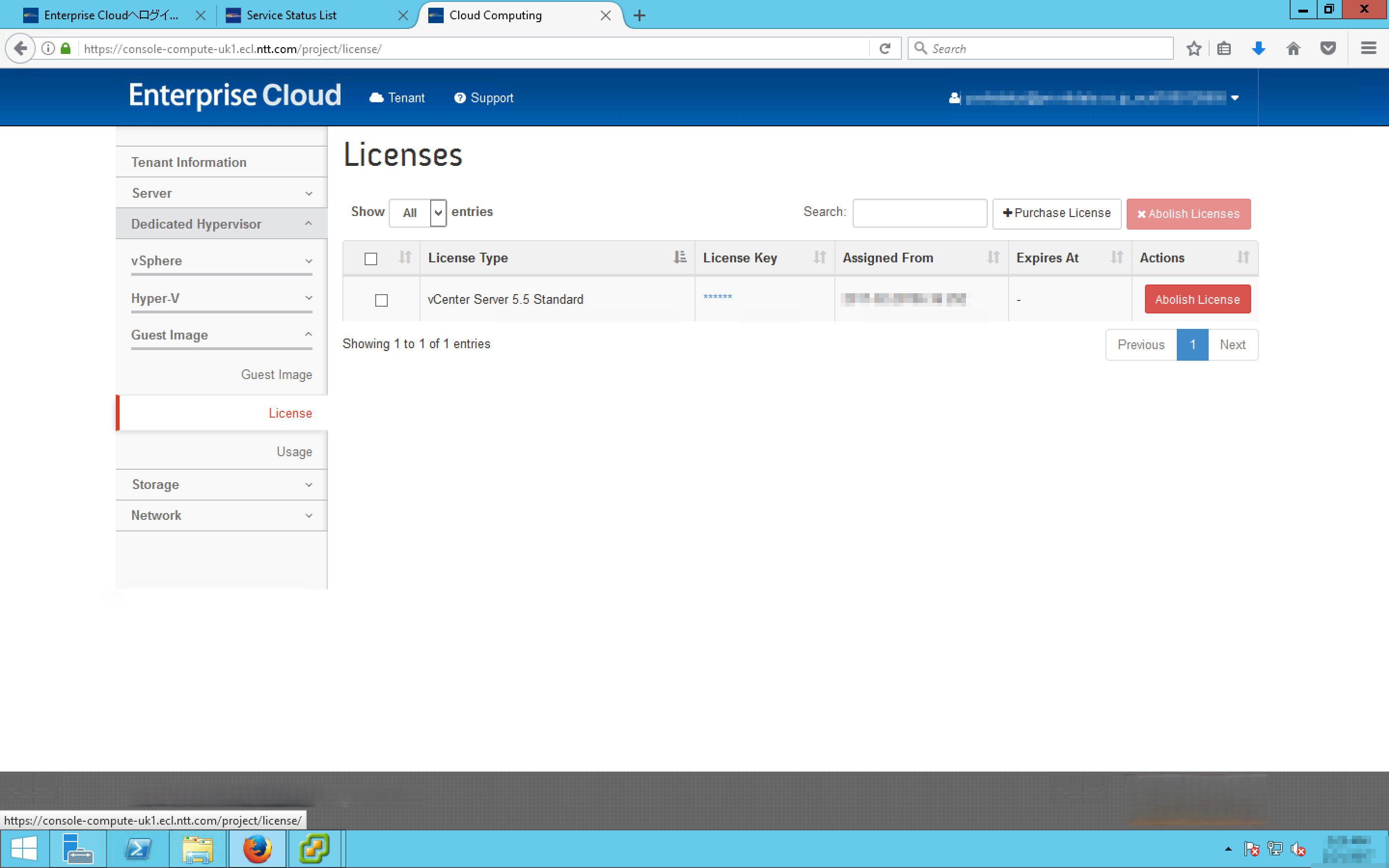Viewport: 1389px width, 868px height.
Task: Open the Firefox downloads arrow icon
Action: pos(1258,49)
